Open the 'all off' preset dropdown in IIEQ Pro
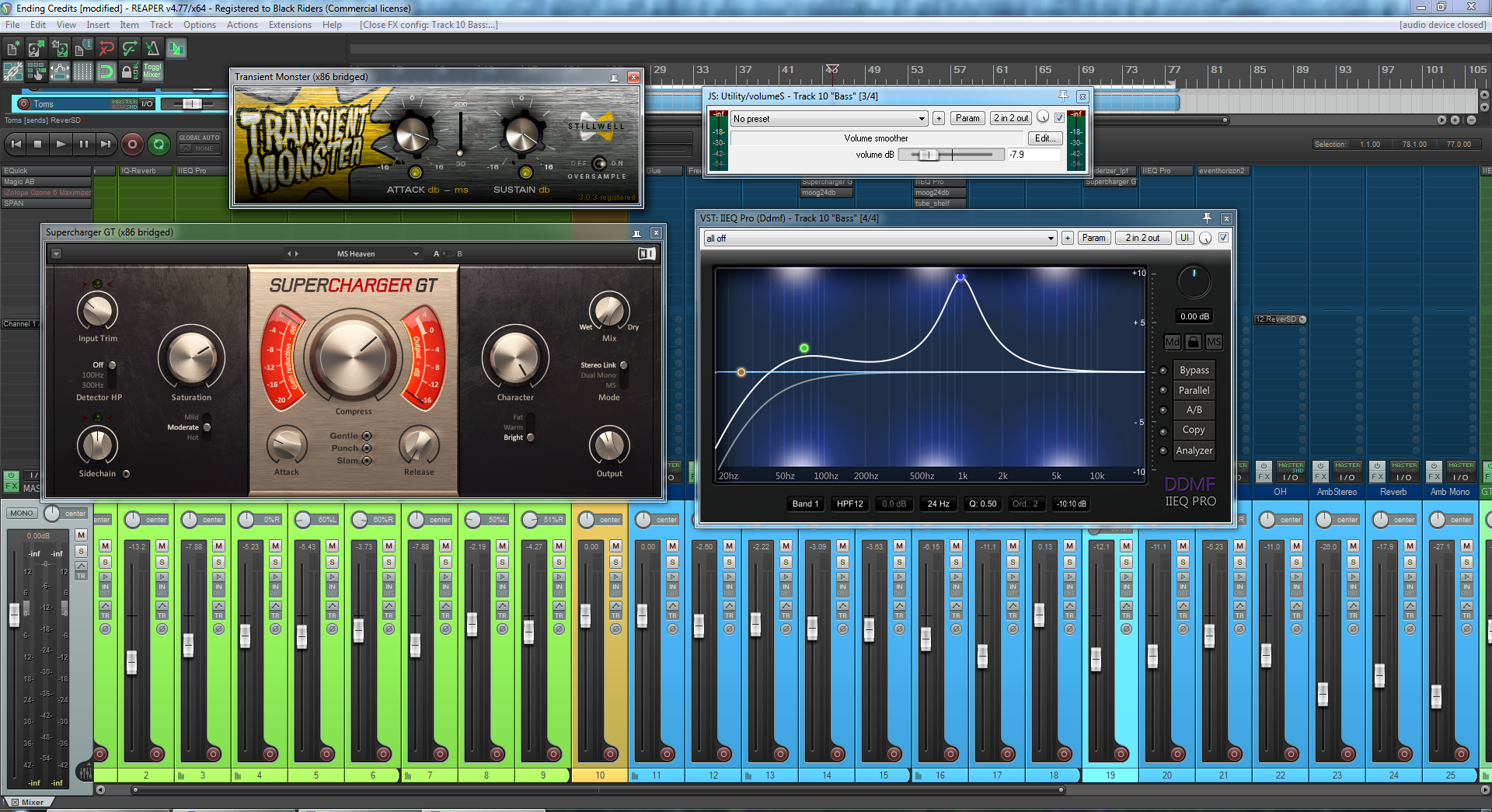Screen dimensions: 1492x812 click(x=880, y=239)
